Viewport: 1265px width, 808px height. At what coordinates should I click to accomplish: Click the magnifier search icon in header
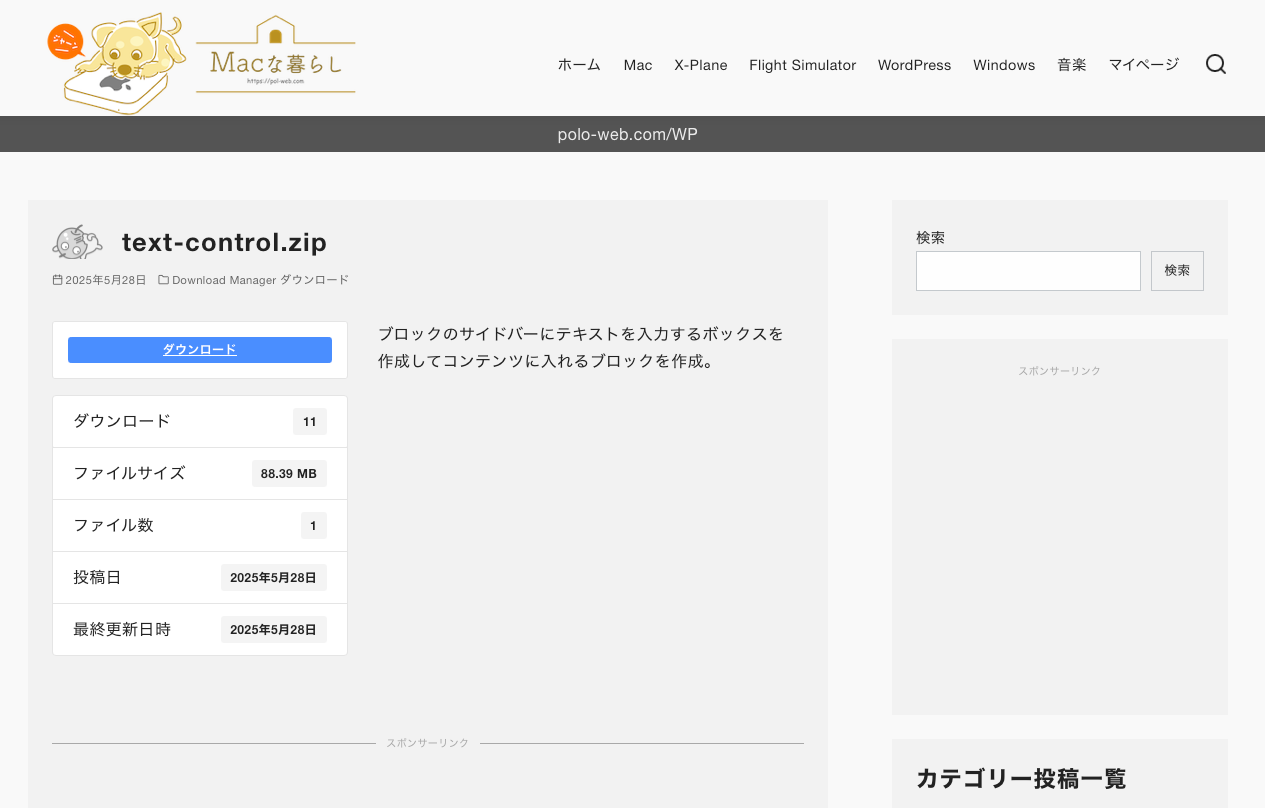pyautogui.click(x=1215, y=65)
